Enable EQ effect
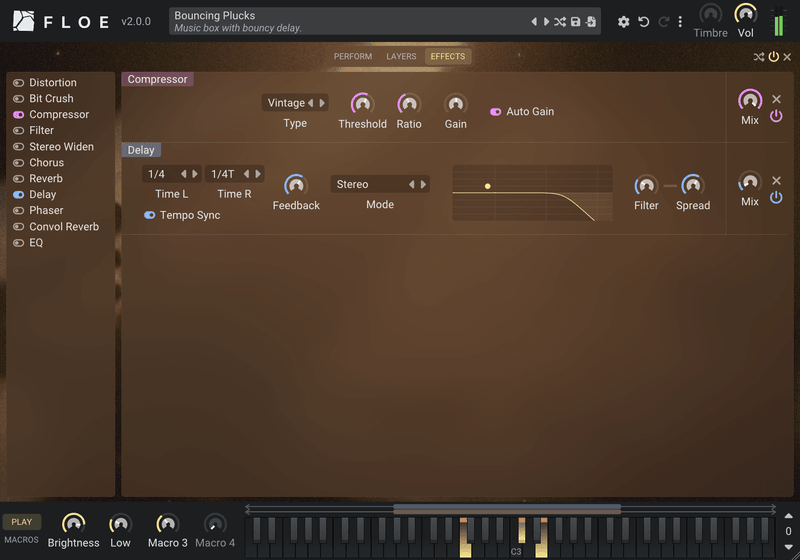This screenshot has width=800, height=560. tap(18, 243)
